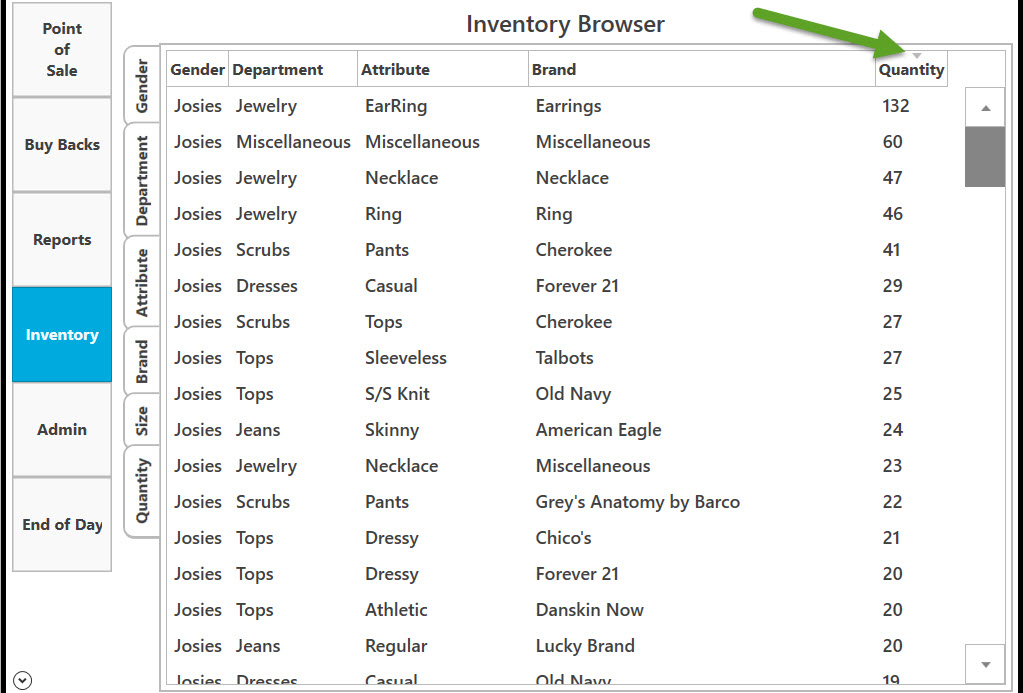Click the scroll down arrow button

pos(985,664)
